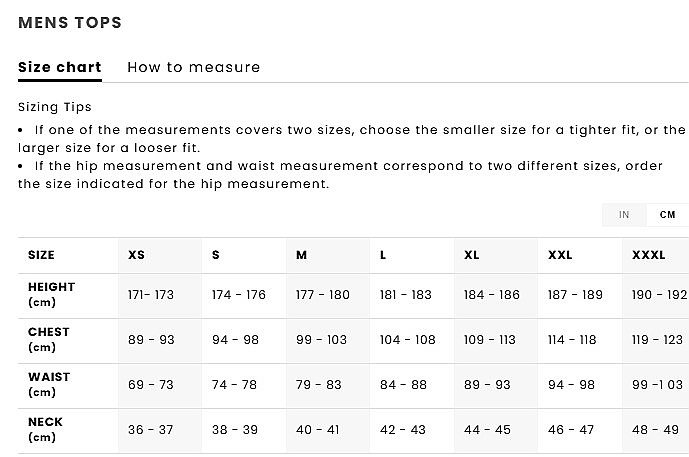Select the NECK (cm) row label

coord(45,429)
